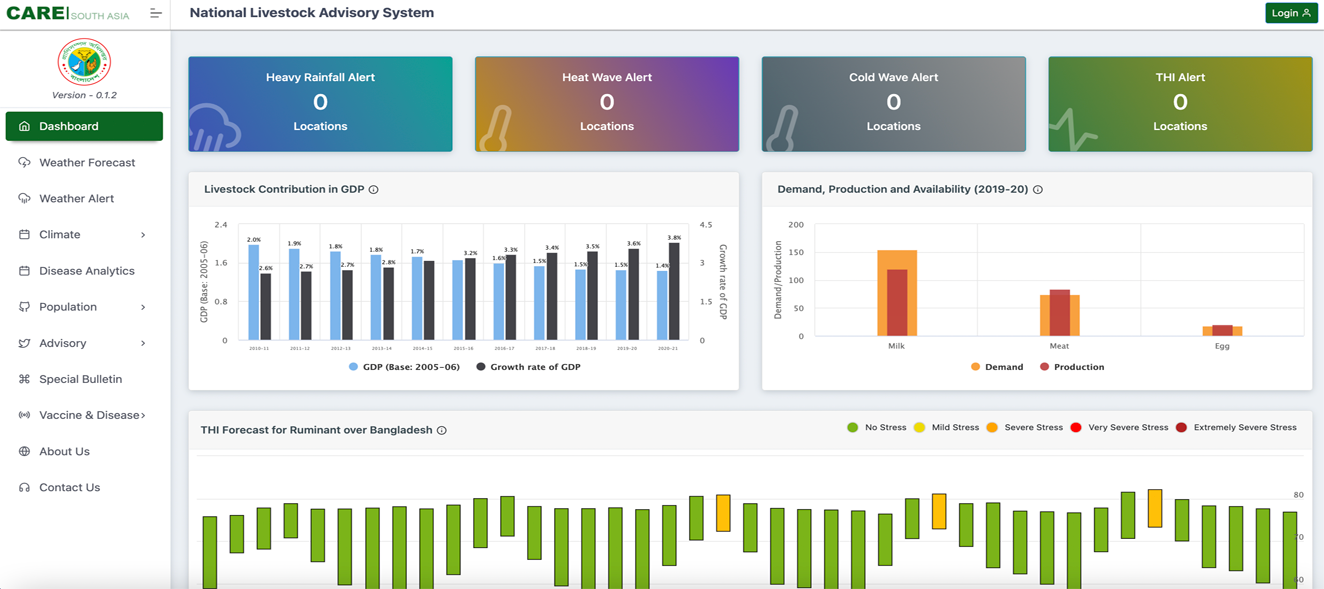Click info icon beside Demand, Production and Availability
1324x589 pixels.
point(1037,189)
